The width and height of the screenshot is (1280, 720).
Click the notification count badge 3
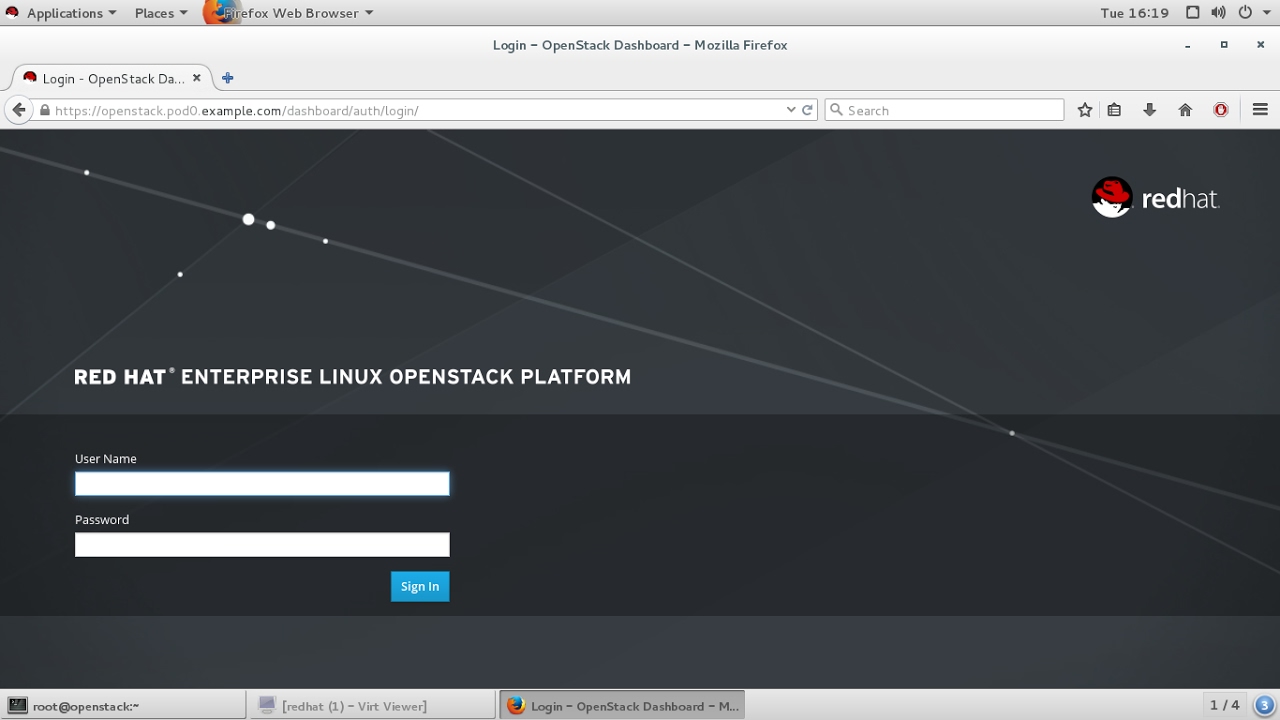coord(1265,706)
